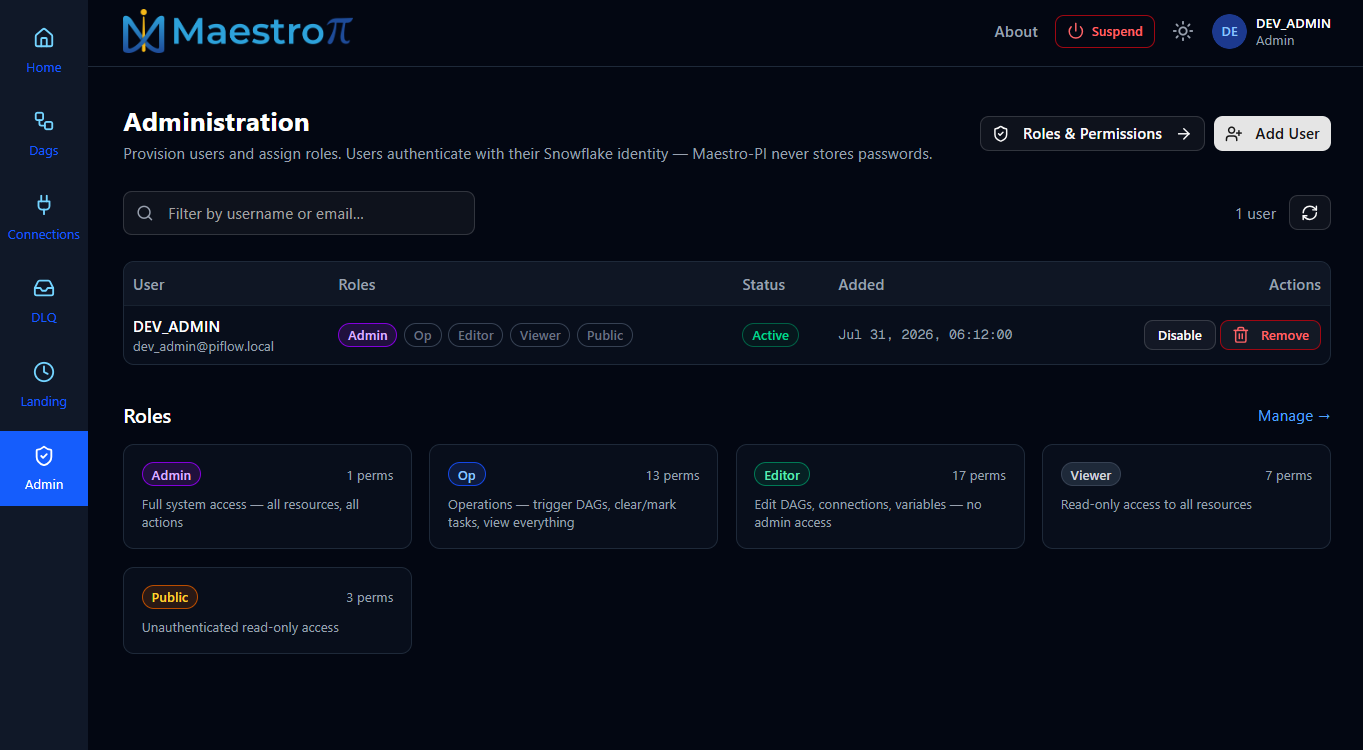
Task: Toggle the Public role for DEV_ADMIN
Action: [x=605, y=335]
